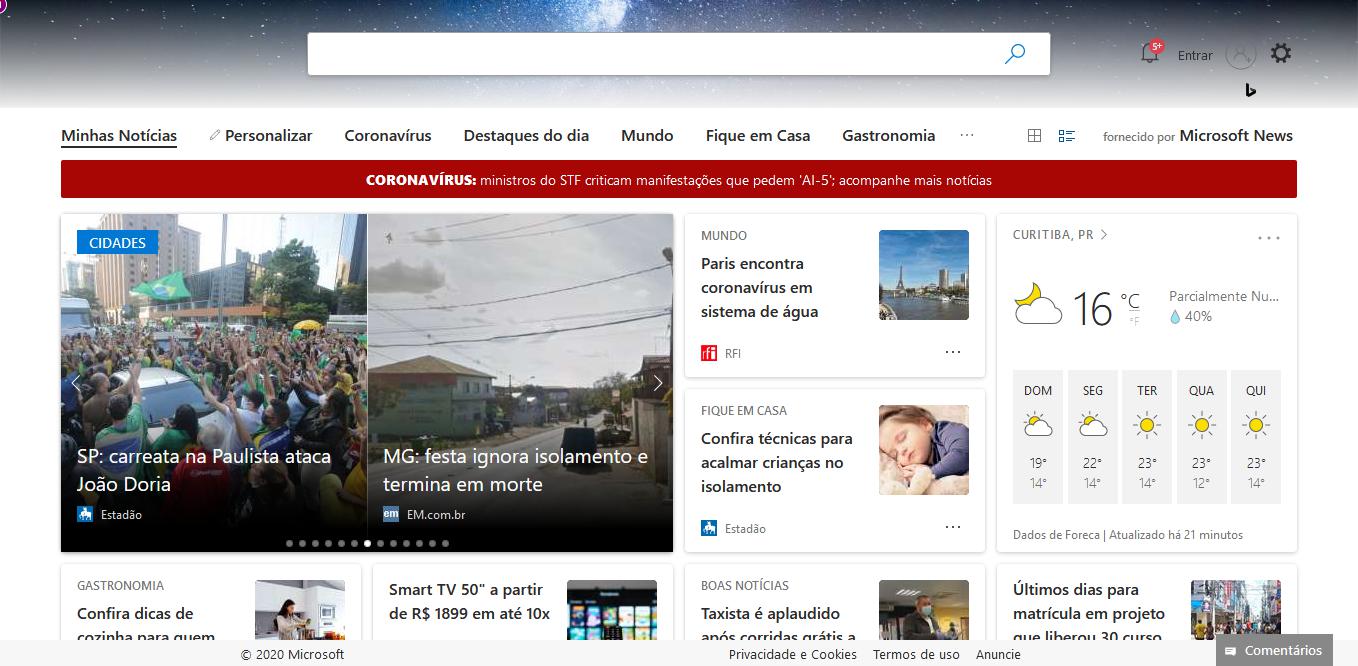The width and height of the screenshot is (1358, 666).
Task: Click the Bing logo icon
Action: [1250, 90]
